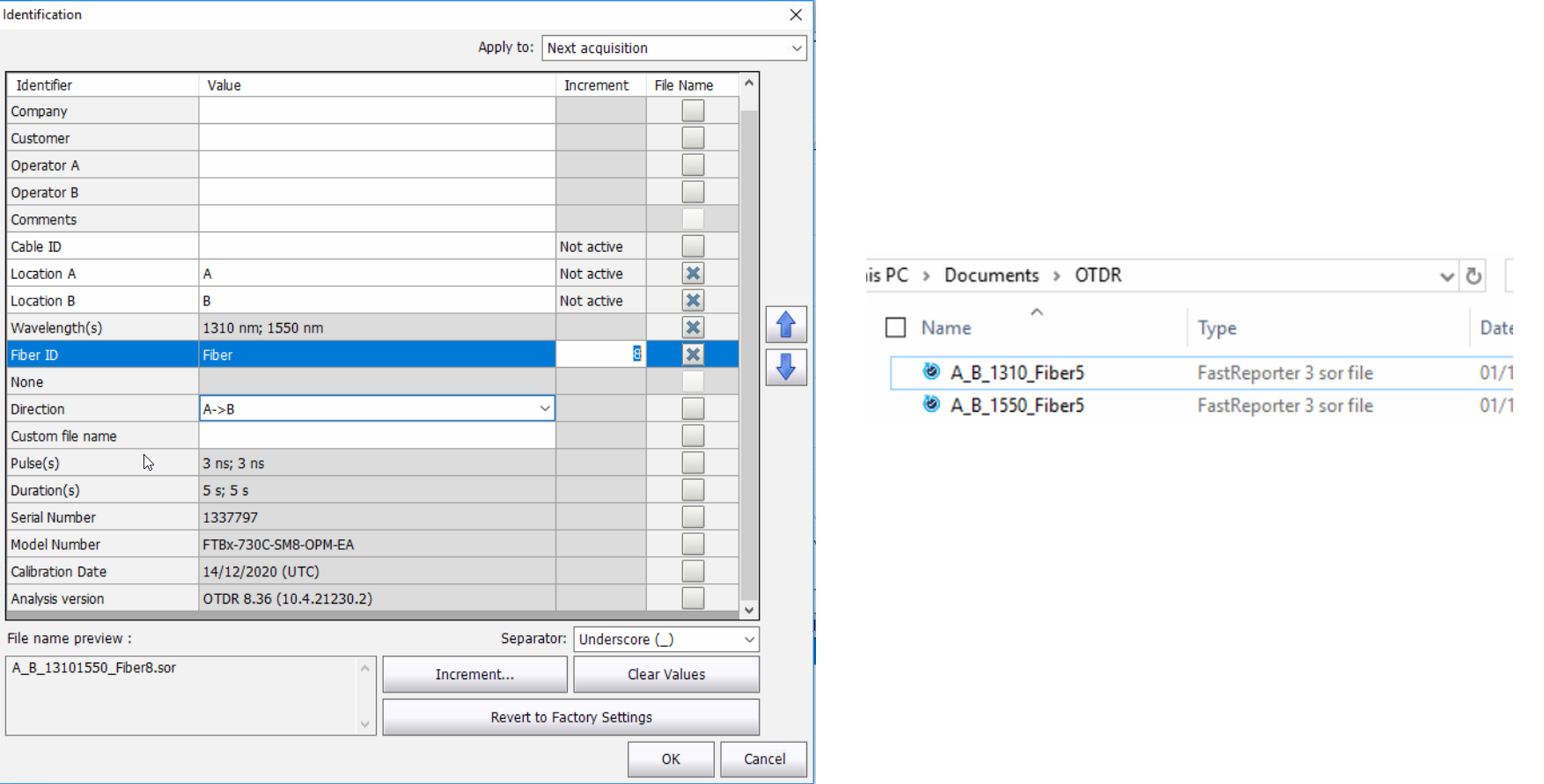Cancel the Identification dialog
1544x784 pixels.
click(x=764, y=759)
